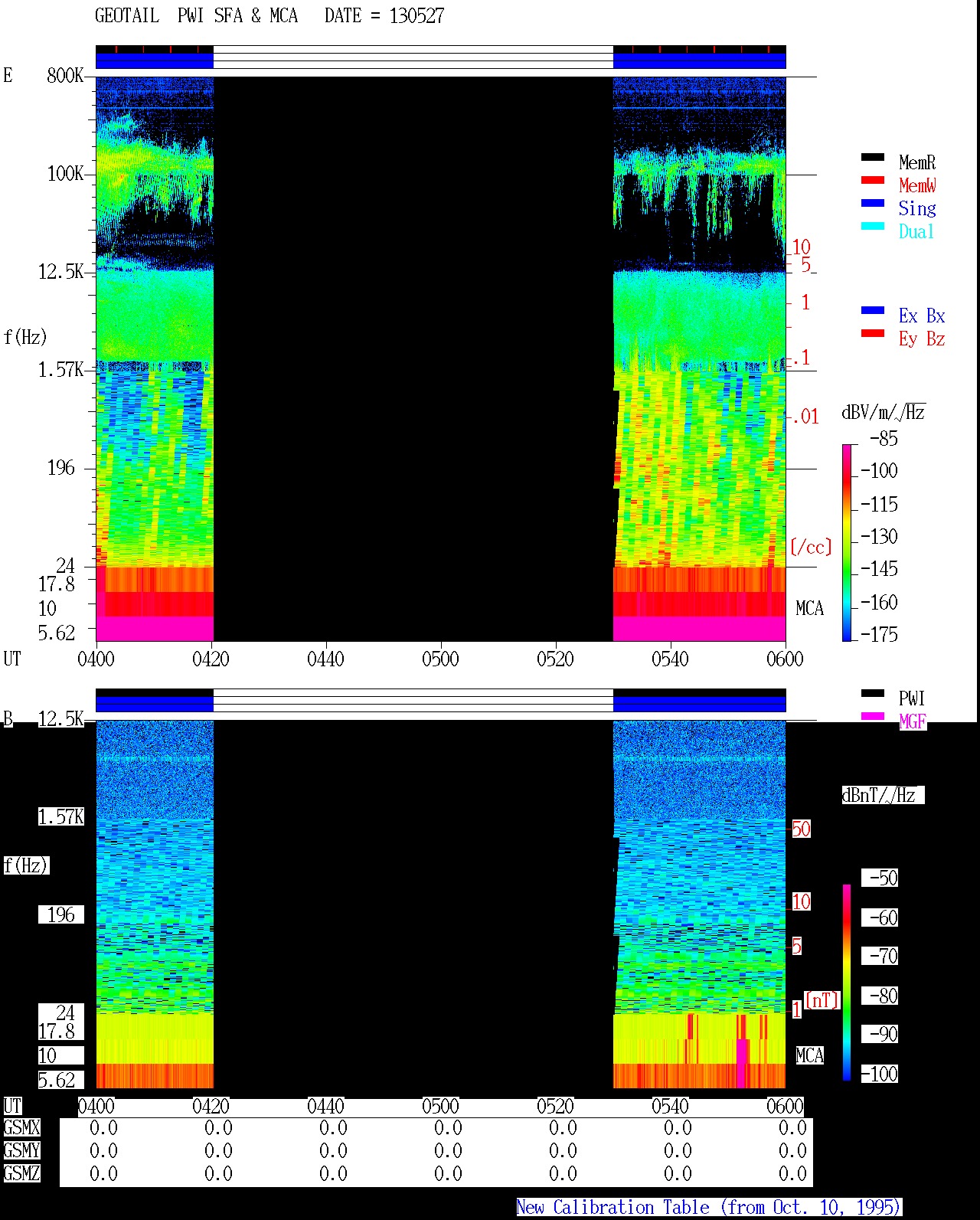Click the blue Sing legend swatch
Image resolution: width=980 pixels, height=1220 pixels.
[x=872, y=204]
